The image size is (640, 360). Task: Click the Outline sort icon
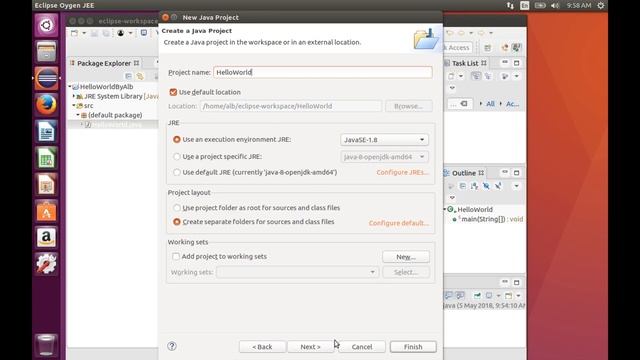[x=474, y=186]
